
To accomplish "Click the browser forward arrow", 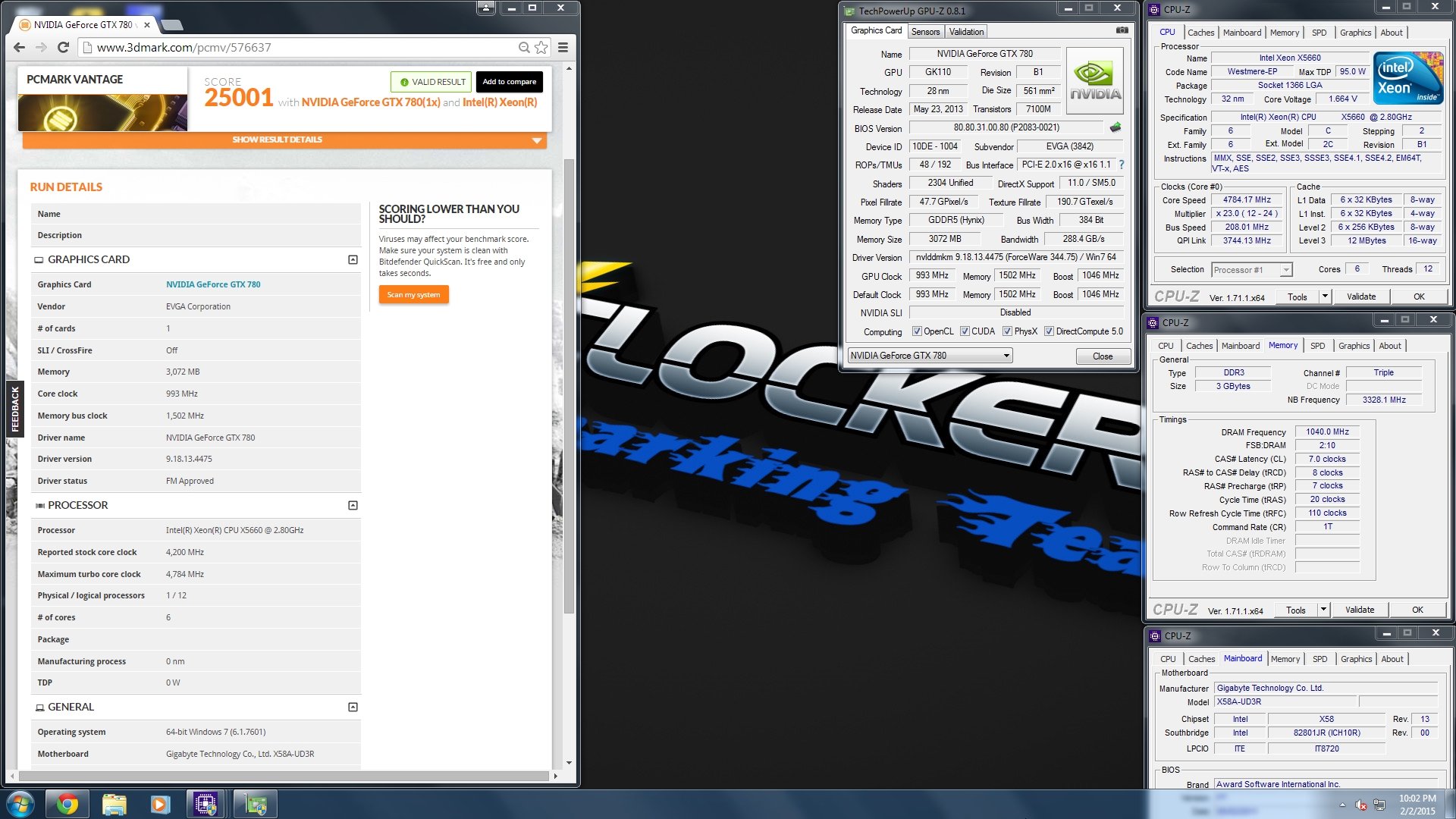I will (x=41, y=47).
